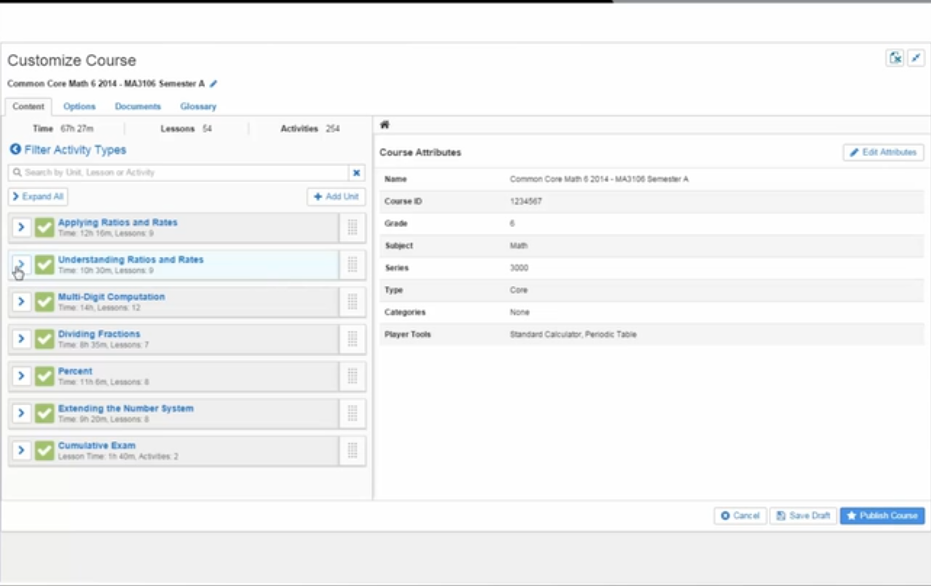This screenshot has width=931, height=586.
Task: Click the Publish Course button
Action: coord(882,516)
